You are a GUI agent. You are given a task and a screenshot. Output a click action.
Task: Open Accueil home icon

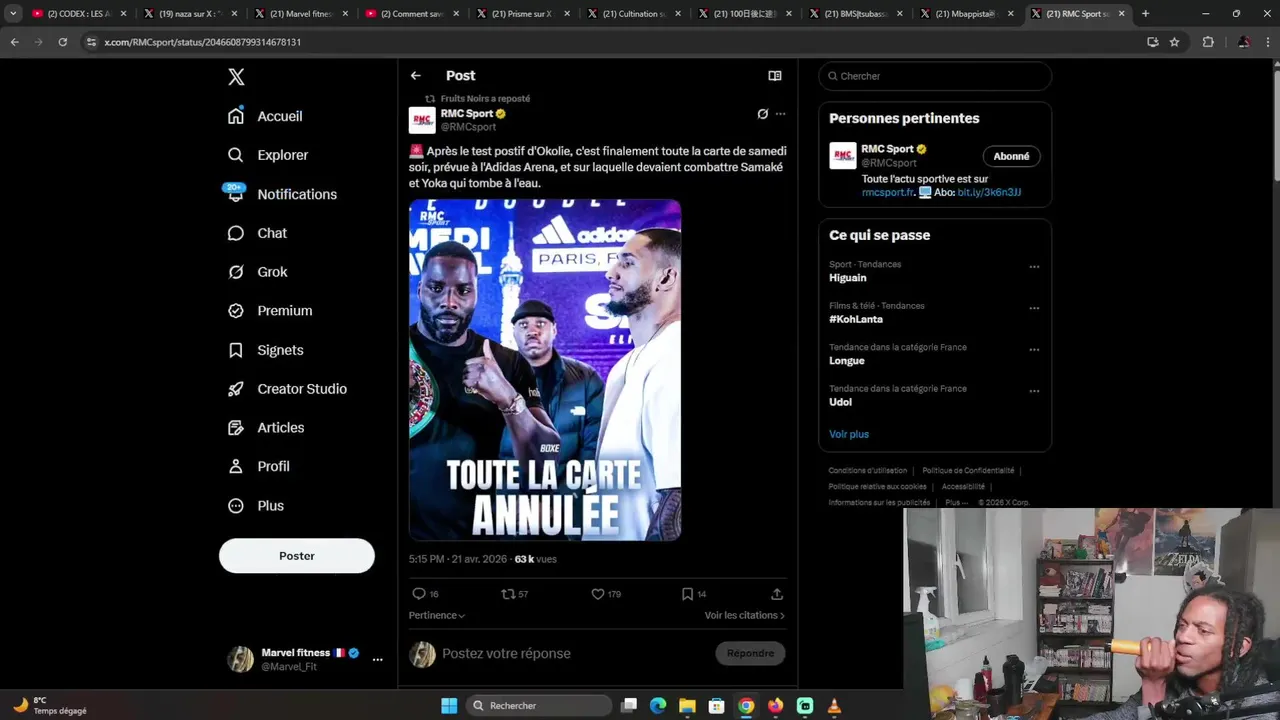tap(236, 116)
